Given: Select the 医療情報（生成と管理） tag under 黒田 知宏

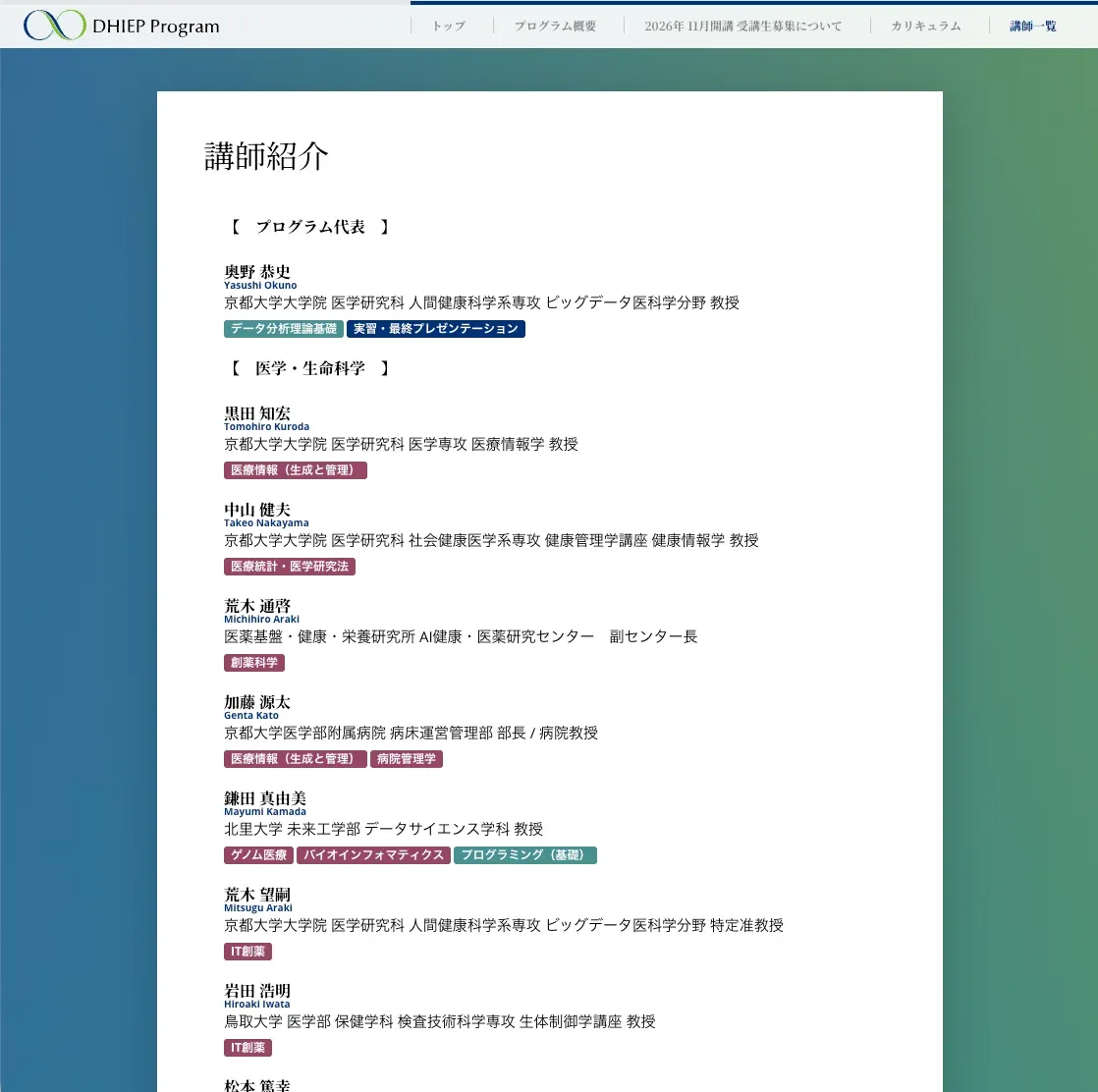Looking at the screenshot, I should coord(296,470).
